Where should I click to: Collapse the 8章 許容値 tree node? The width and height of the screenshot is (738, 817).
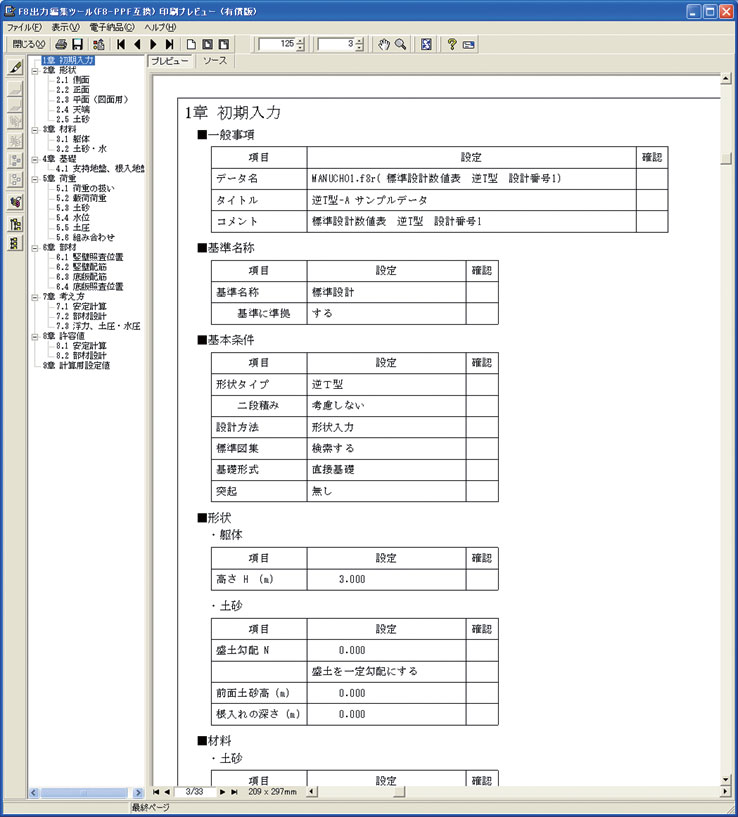[35, 336]
